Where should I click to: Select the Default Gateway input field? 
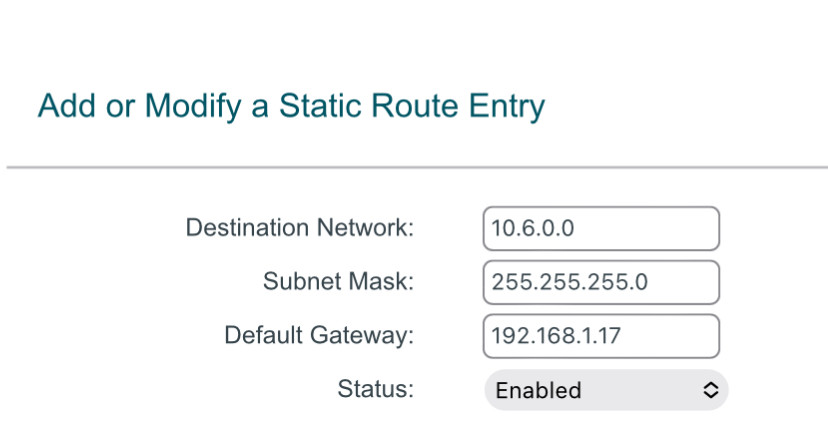601,336
